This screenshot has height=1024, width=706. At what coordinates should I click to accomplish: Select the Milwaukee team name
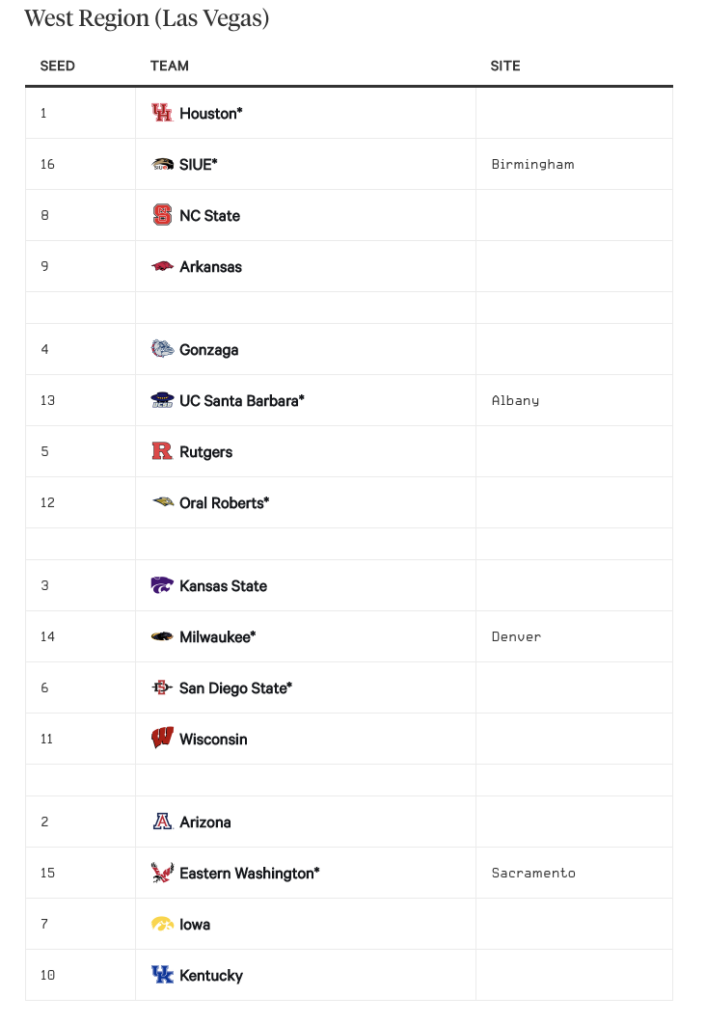coord(217,637)
